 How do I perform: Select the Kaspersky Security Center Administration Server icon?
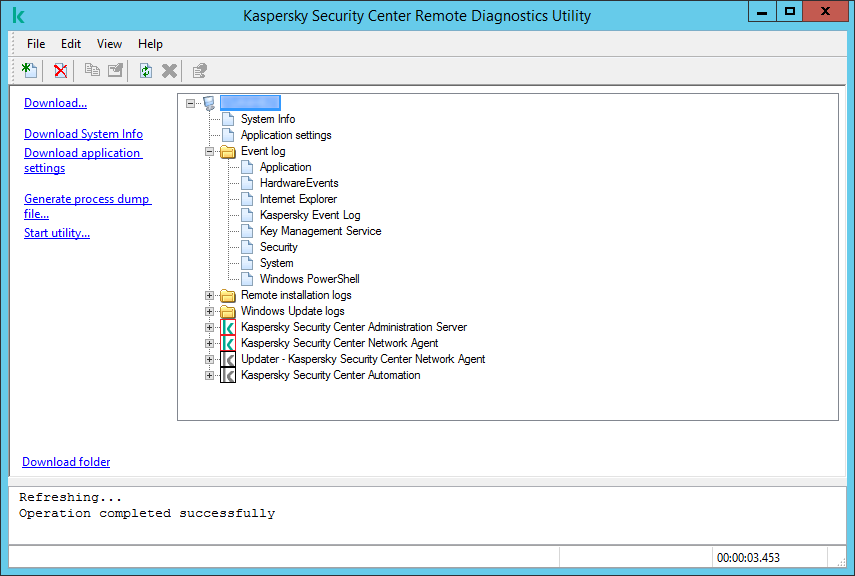(x=227, y=327)
